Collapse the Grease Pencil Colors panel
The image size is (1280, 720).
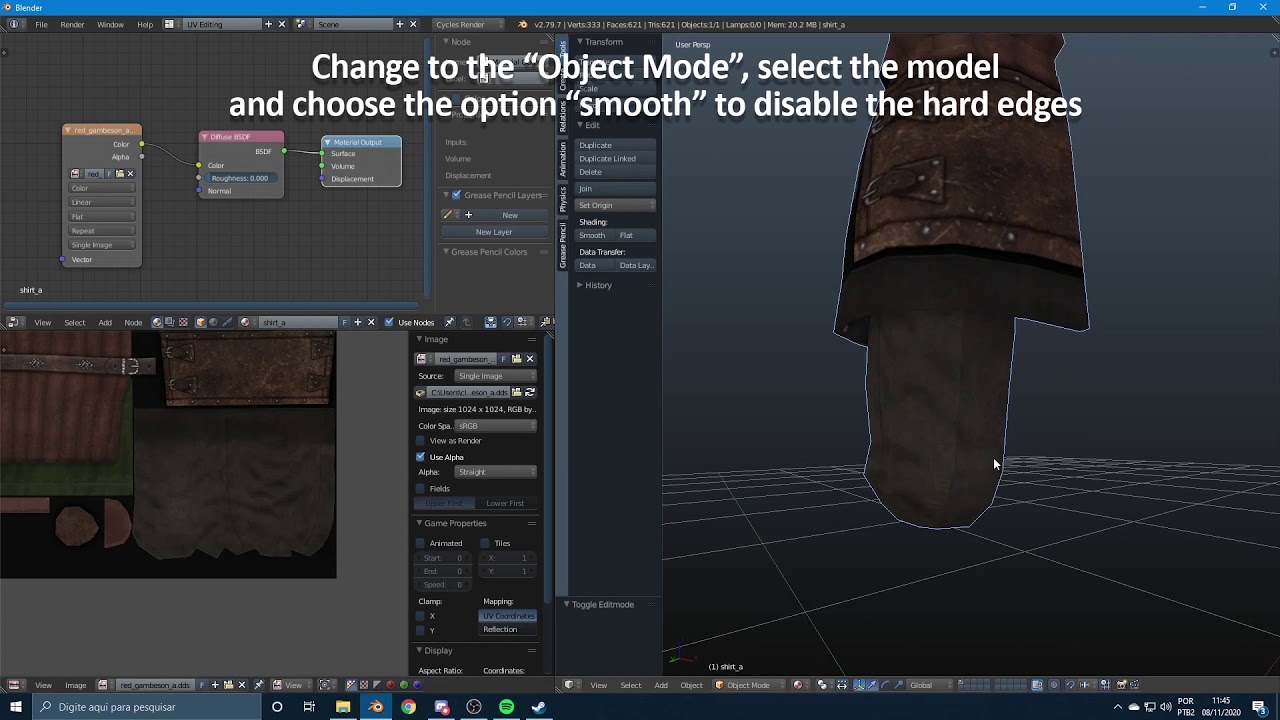(x=446, y=252)
